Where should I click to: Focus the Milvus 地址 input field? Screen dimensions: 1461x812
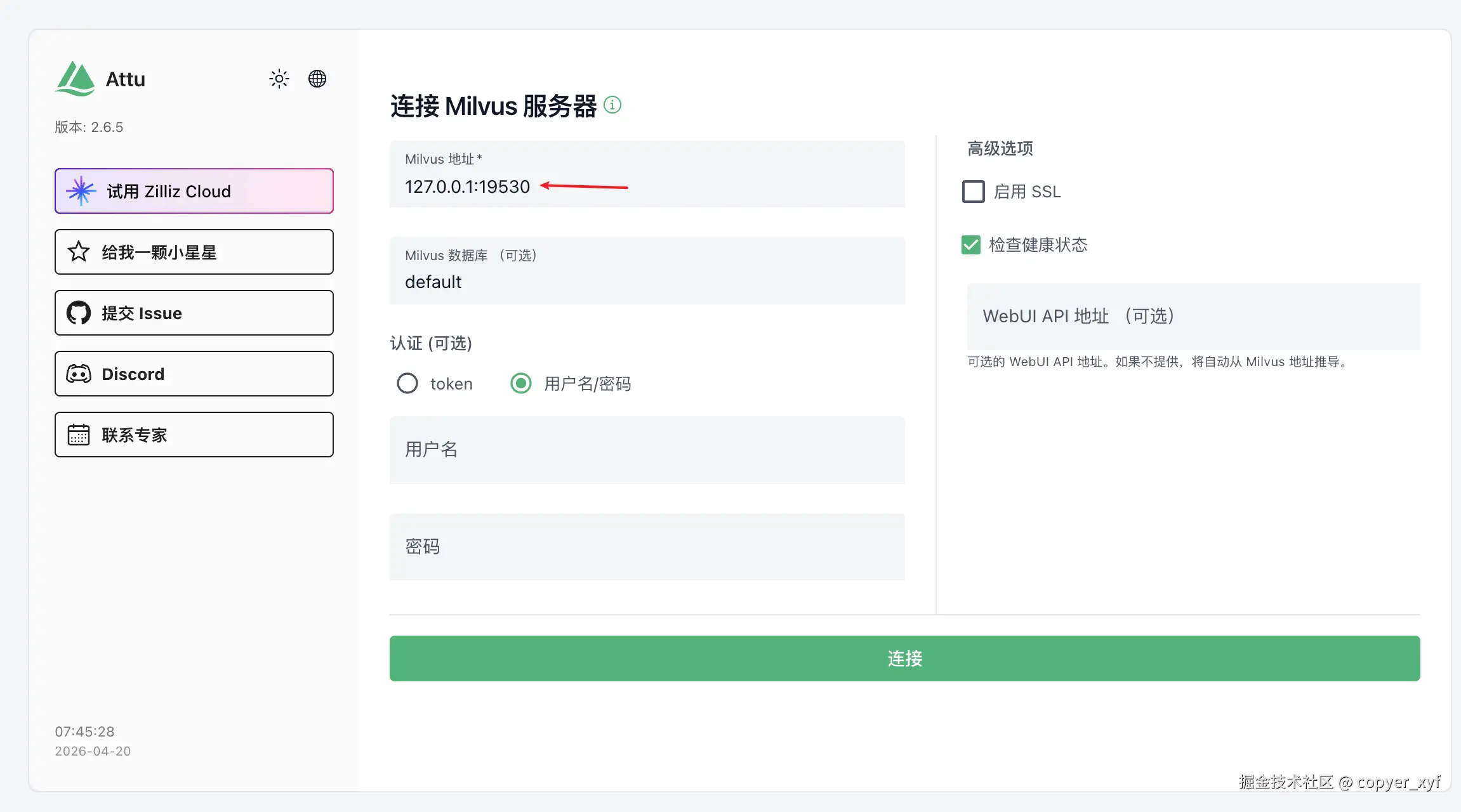[x=647, y=174]
